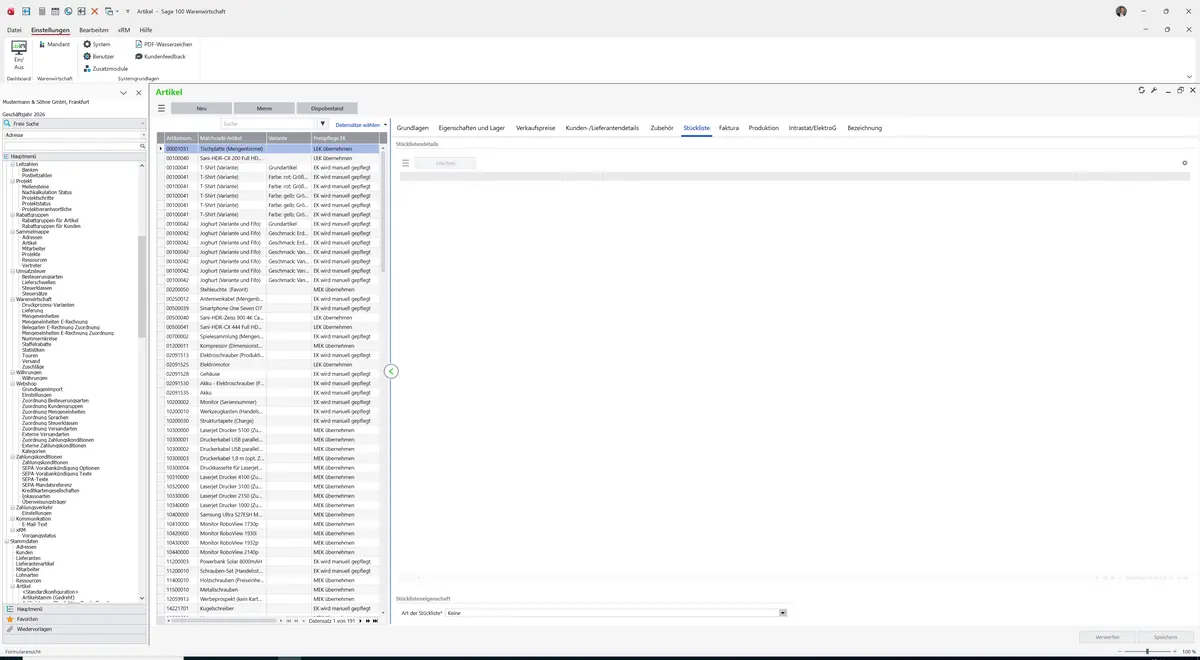The image size is (1200, 660).
Task: Click the Sage logo icon
Action: [9, 11]
